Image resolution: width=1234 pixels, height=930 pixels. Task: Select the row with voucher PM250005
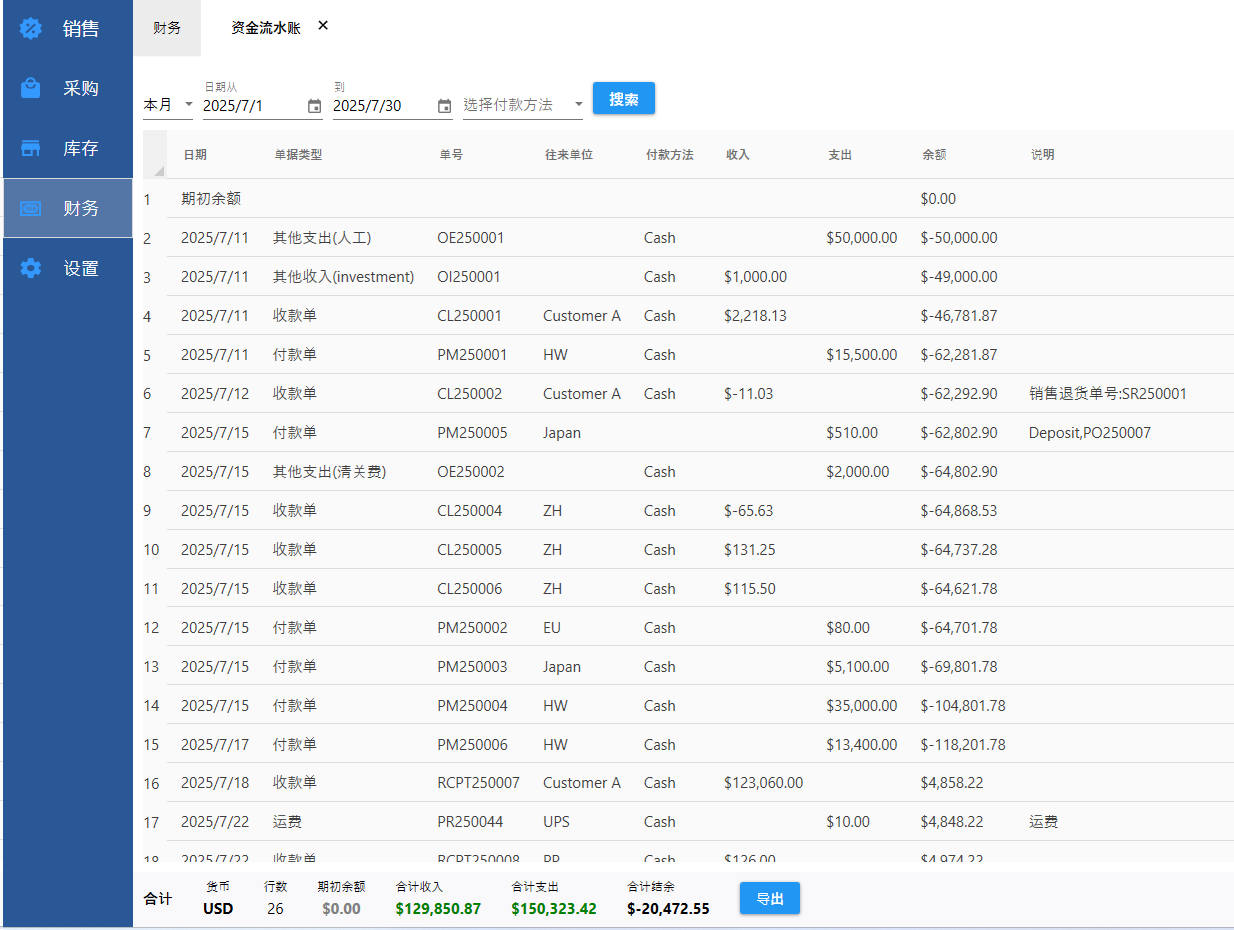[472, 433]
